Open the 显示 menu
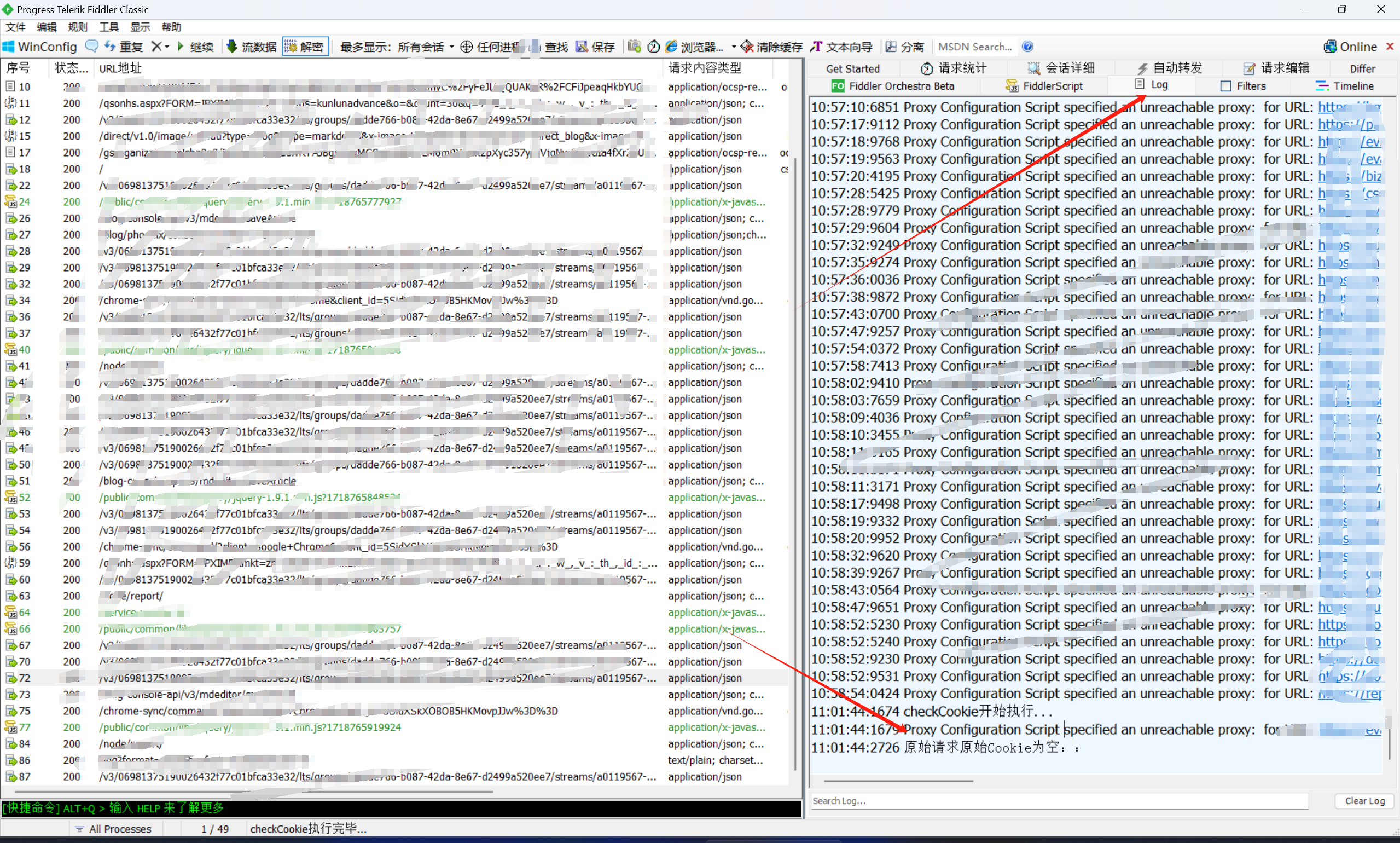 click(140, 27)
